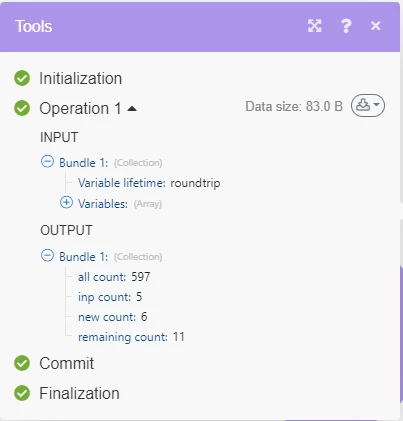Select the Variable lifetime label
403x421 pixels.
click(122, 183)
